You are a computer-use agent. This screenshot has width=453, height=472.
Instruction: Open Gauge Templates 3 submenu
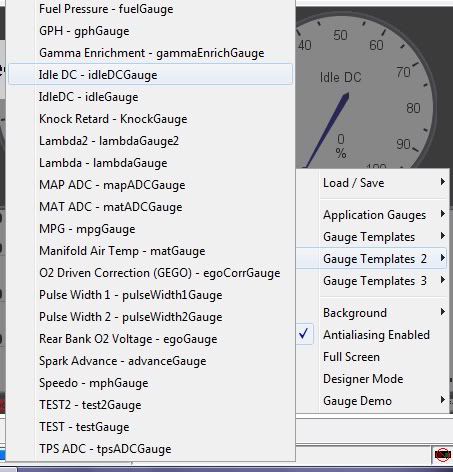click(372, 281)
